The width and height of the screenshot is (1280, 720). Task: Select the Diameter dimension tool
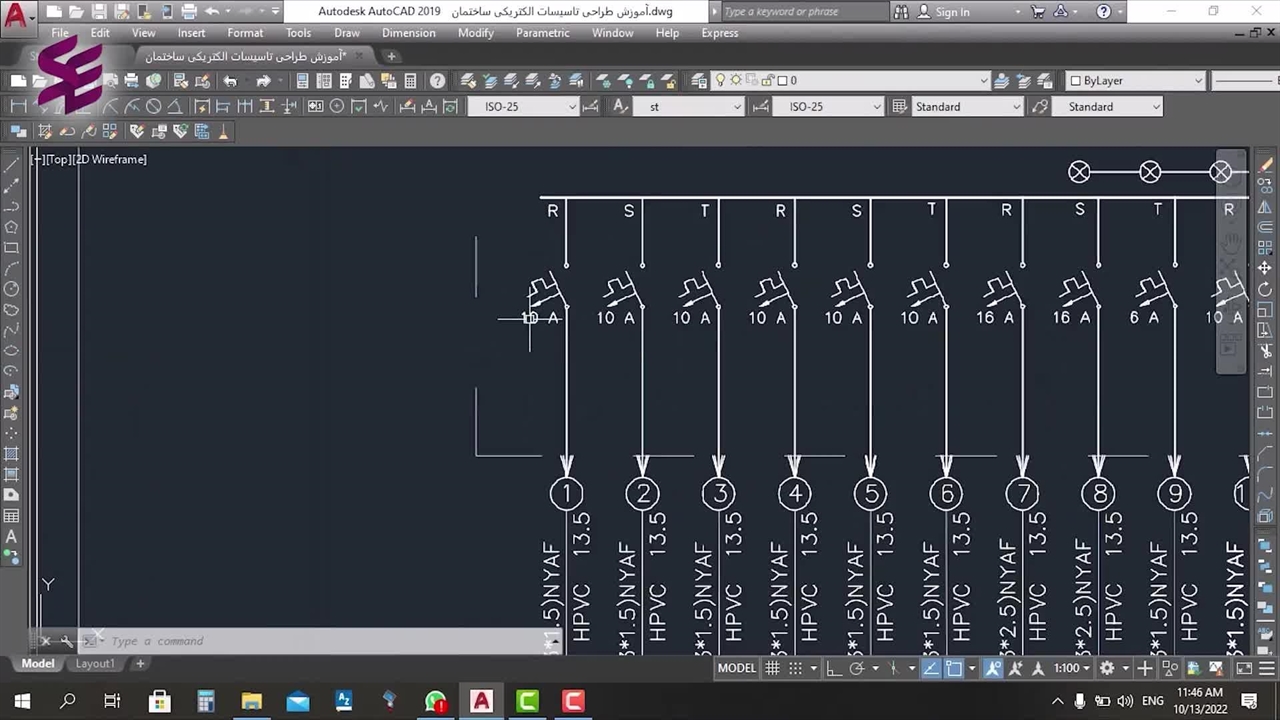coord(153,107)
